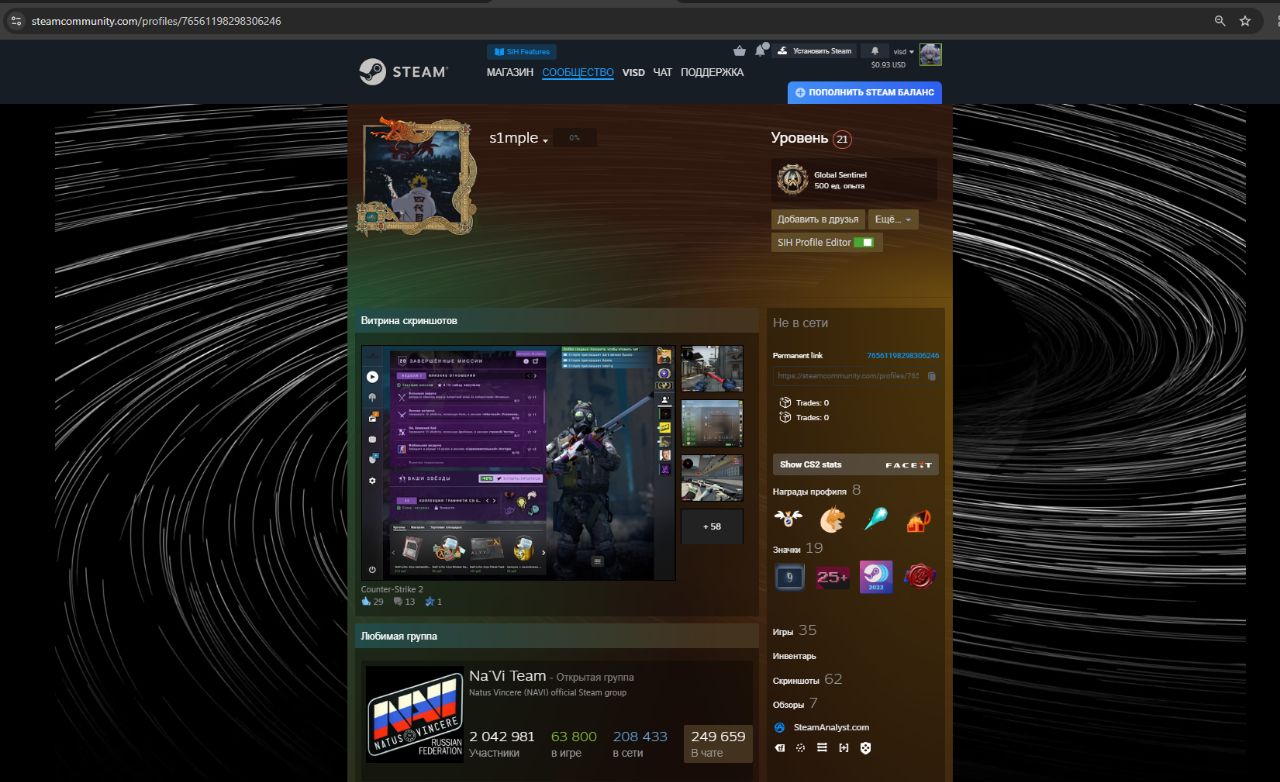Click the browser address bar URL

155,21
